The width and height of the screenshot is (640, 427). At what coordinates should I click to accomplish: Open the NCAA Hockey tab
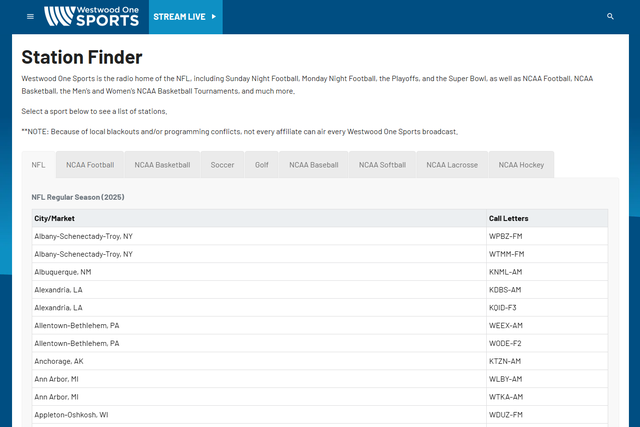pos(521,165)
